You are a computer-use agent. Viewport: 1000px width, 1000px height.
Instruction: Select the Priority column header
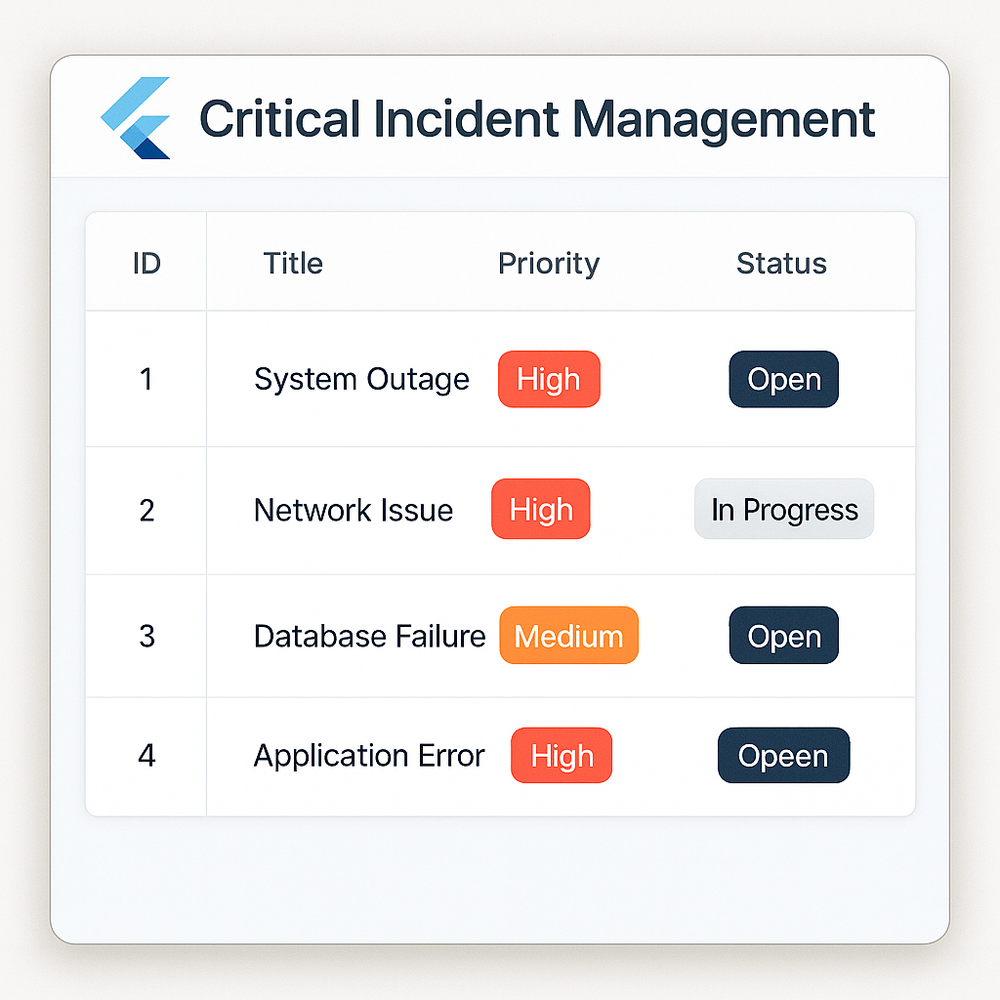548,264
